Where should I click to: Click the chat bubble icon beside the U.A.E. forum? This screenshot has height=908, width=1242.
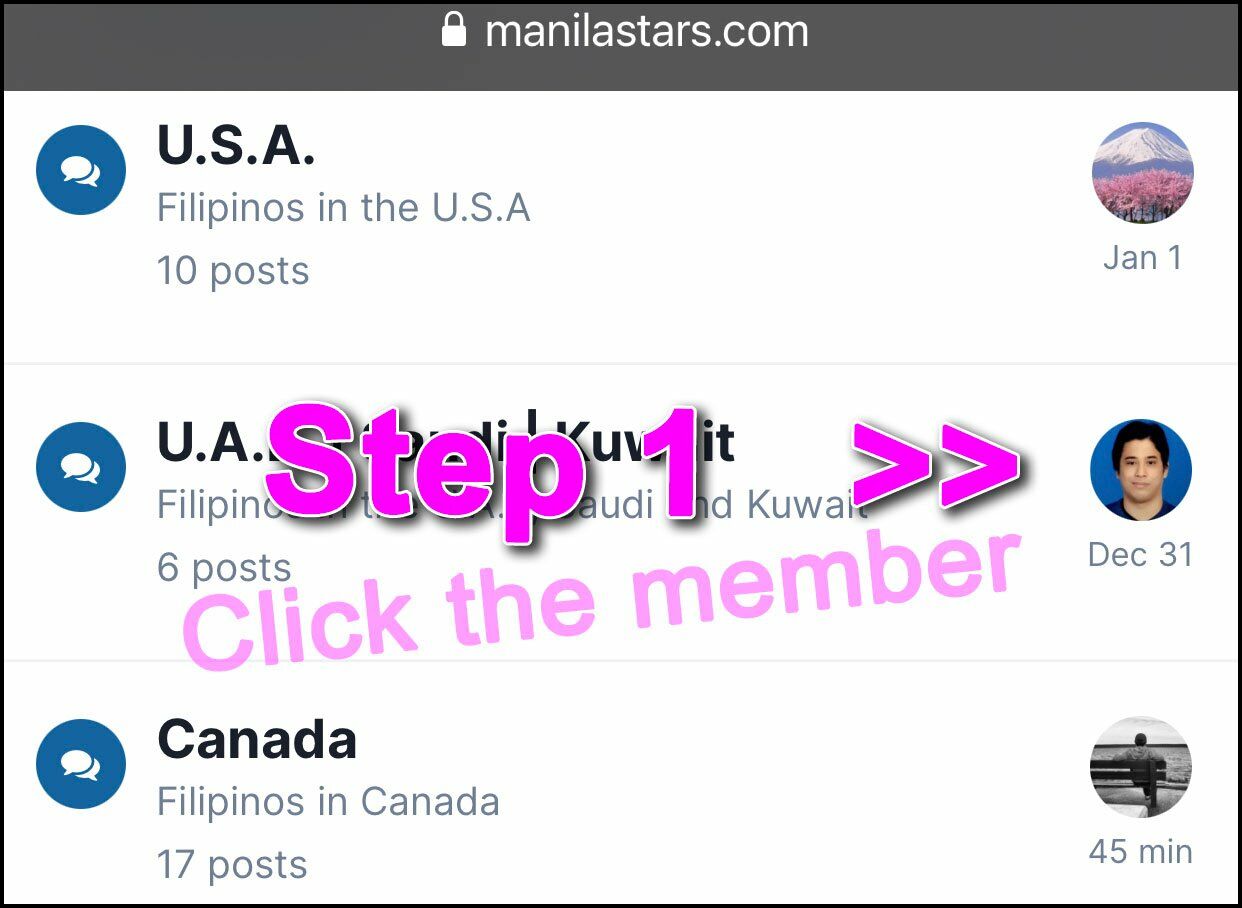pos(81,467)
